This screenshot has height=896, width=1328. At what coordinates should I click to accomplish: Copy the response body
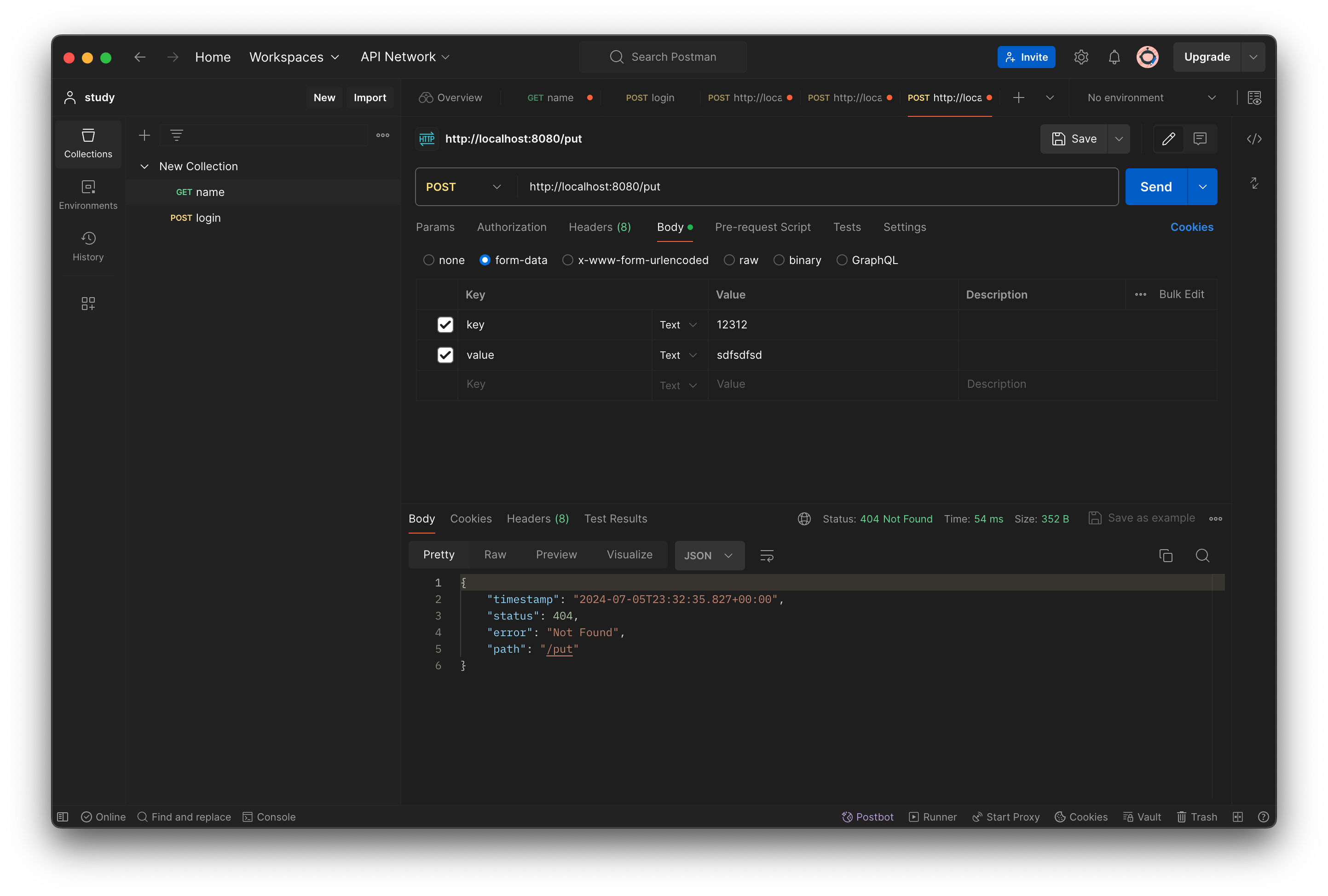pyautogui.click(x=1166, y=556)
